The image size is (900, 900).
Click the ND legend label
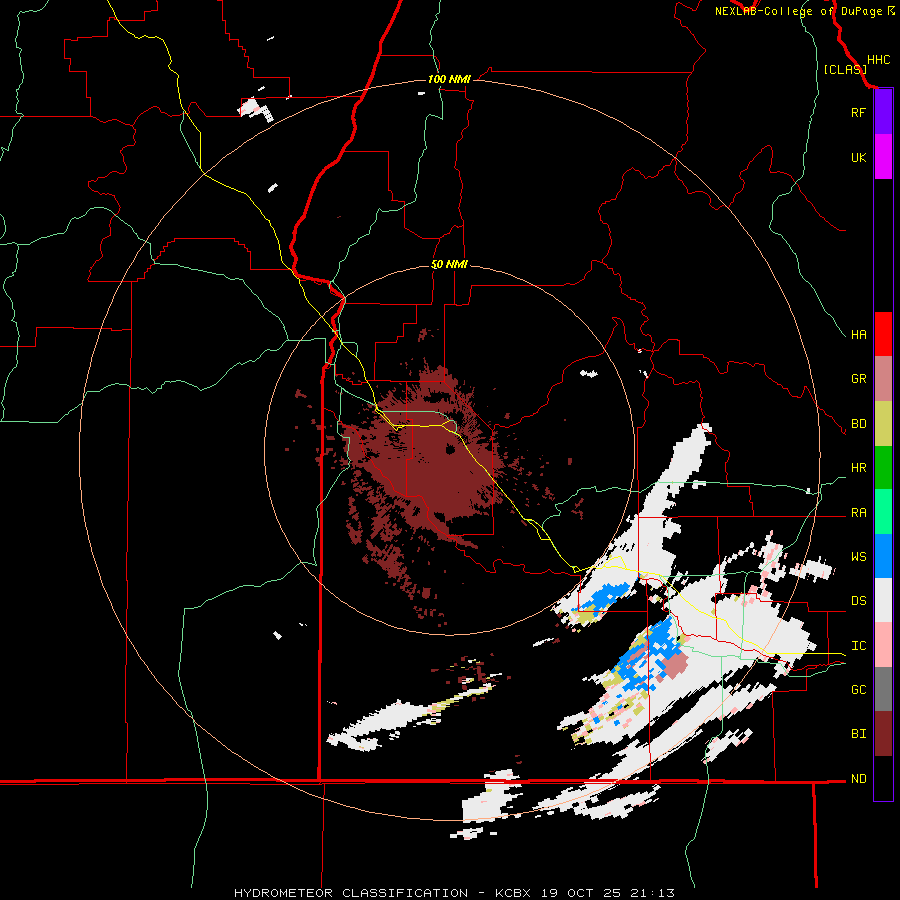(x=858, y=779)
